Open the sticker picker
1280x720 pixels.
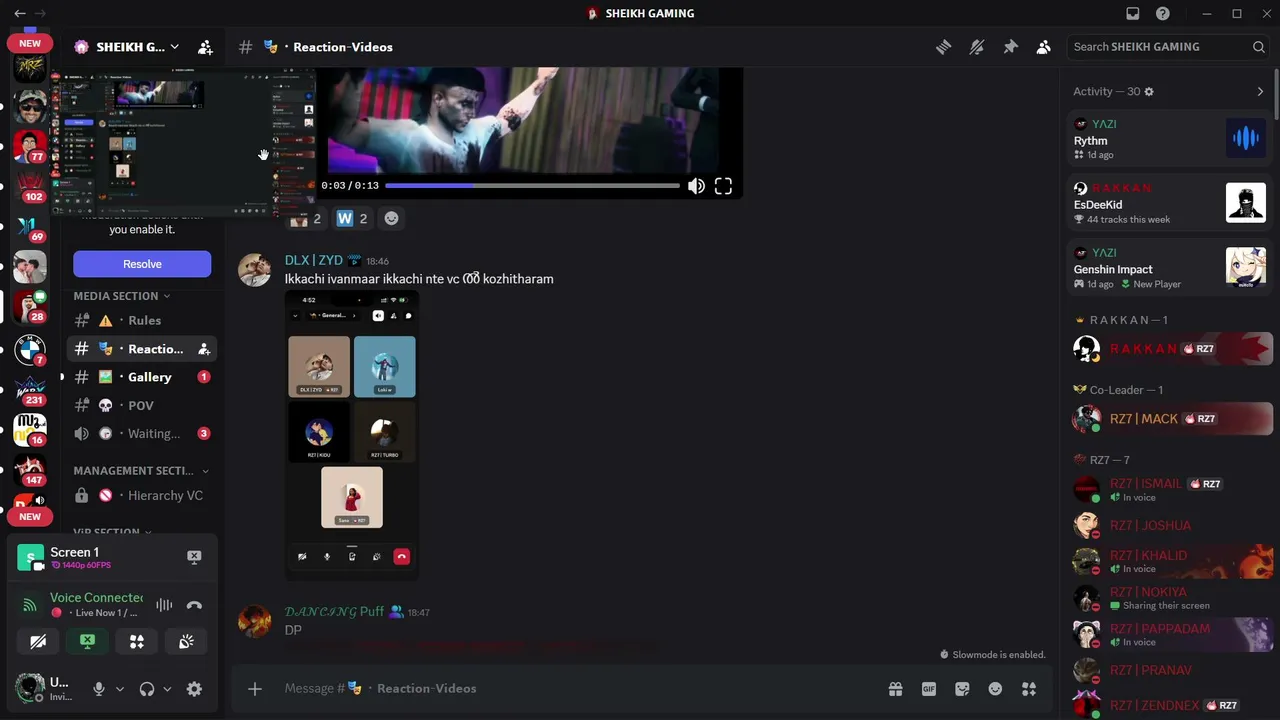click(962, 689)
